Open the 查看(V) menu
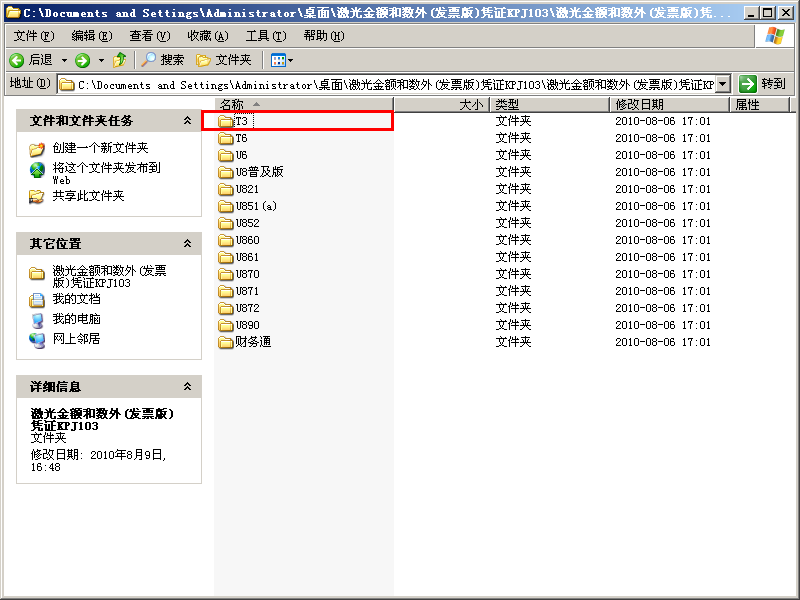This screenshot has width=800, height=600. pos(149,36)
